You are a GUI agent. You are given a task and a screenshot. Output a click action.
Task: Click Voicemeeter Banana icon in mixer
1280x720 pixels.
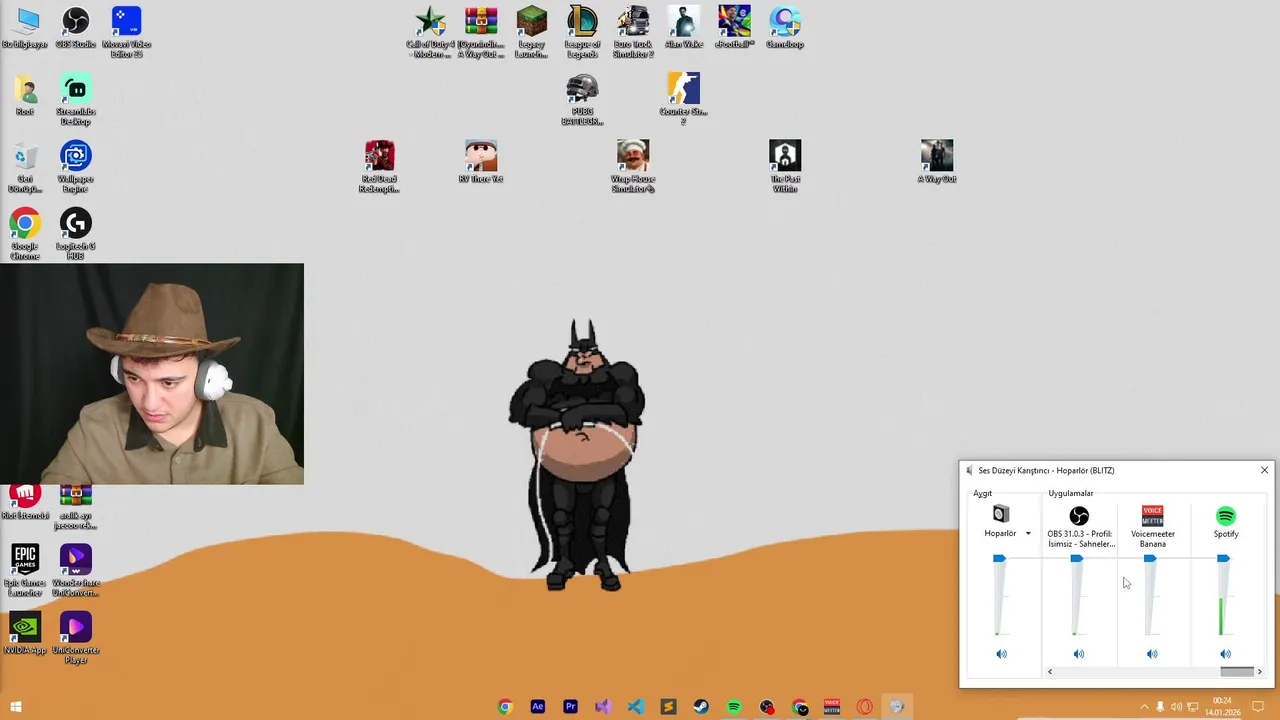[1152, 516]
